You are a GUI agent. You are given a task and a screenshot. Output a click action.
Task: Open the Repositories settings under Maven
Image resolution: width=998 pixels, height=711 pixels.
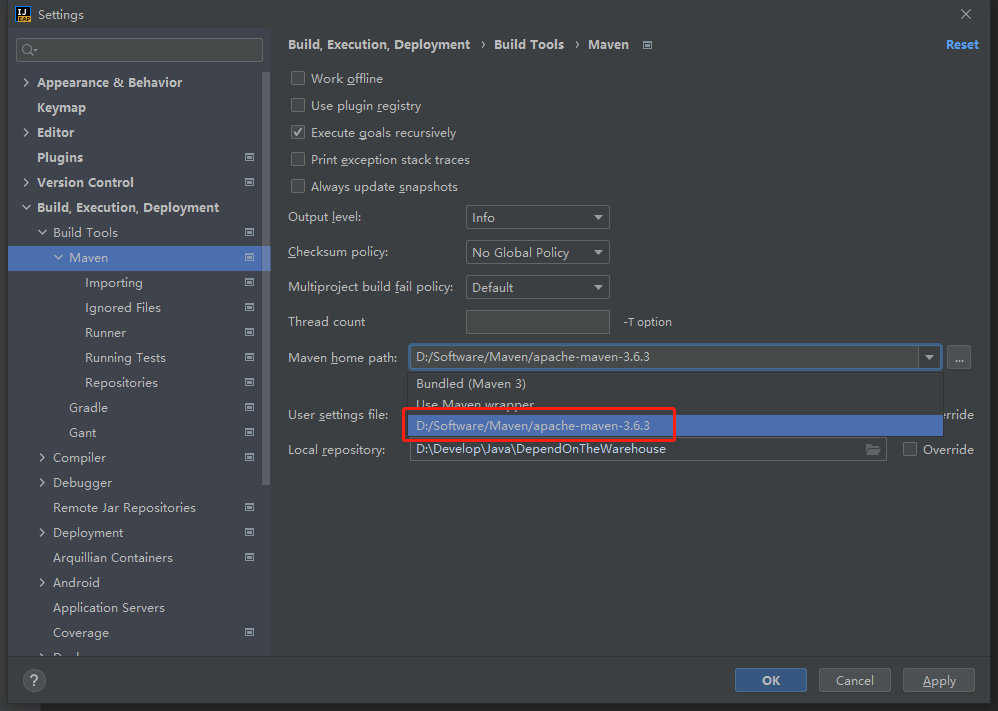tap(121, 382)
